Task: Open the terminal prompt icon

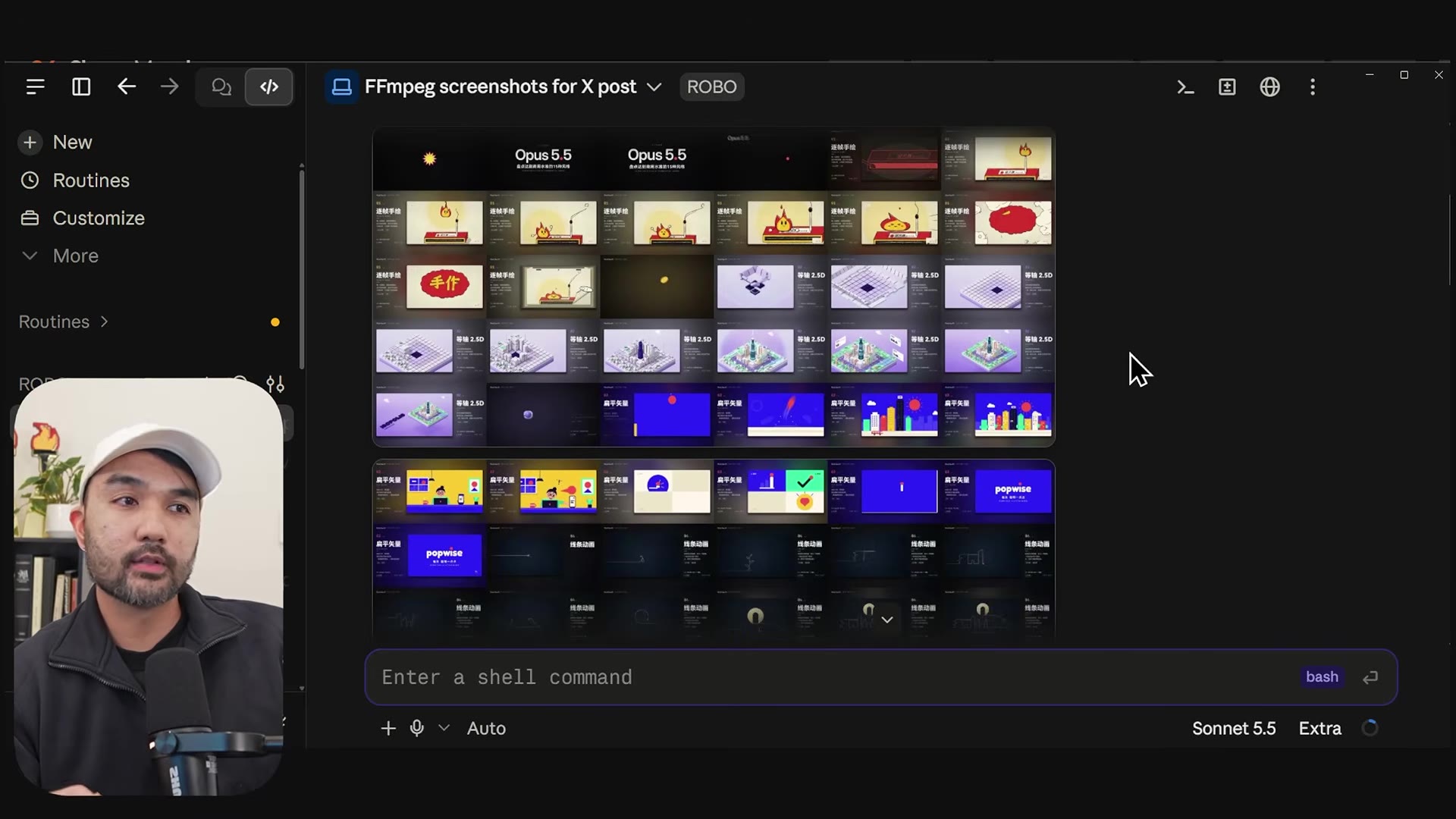Action: pos(1185,87)
